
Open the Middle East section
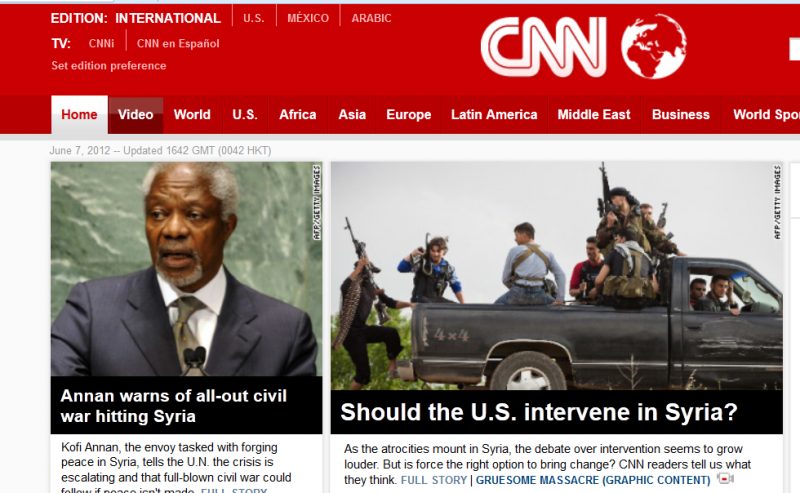[x=594, y=115]
